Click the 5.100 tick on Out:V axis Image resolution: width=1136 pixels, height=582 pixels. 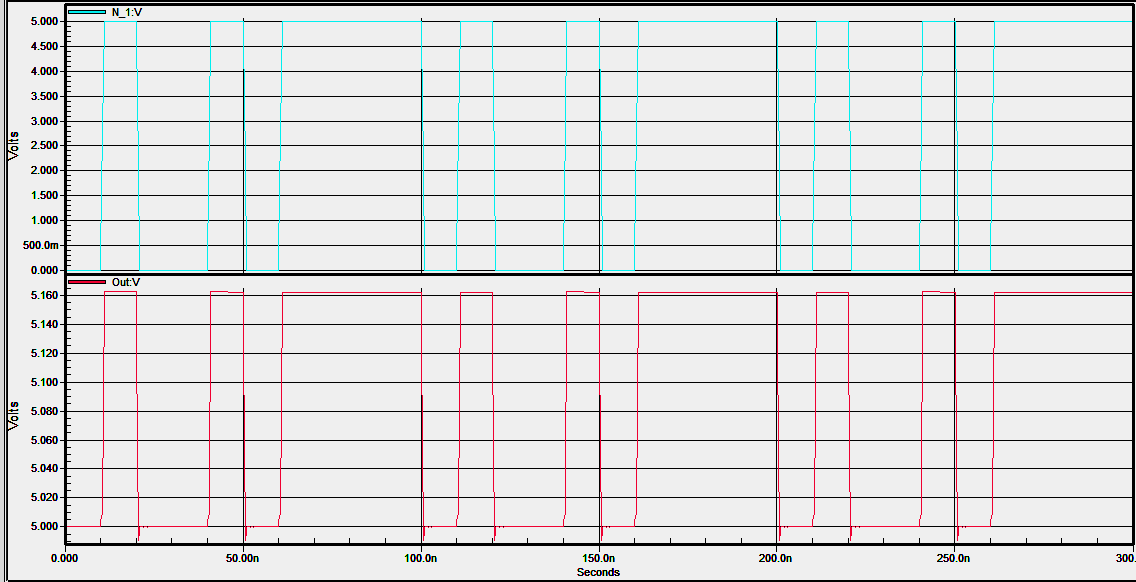click(46, 382)
